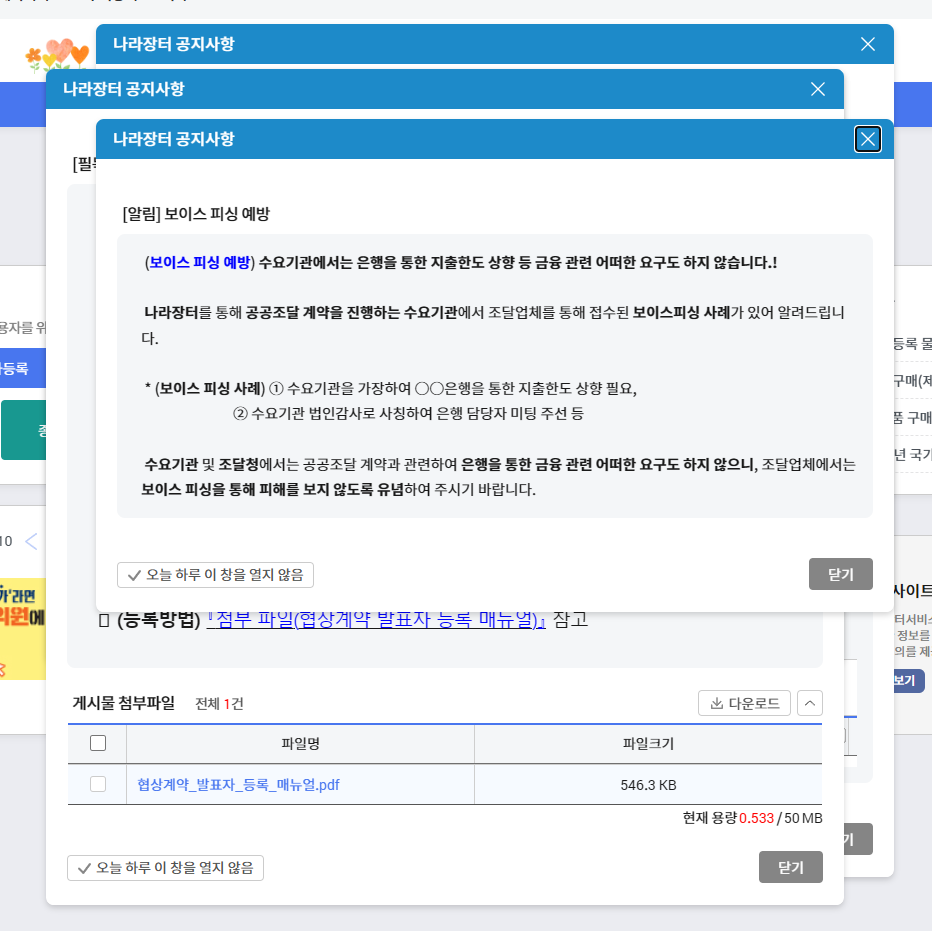The image size is (932, 931).
Task: Open the 협상계약_발표자_등록_매뉴얼.pdf file link
Action: point(238,785)
